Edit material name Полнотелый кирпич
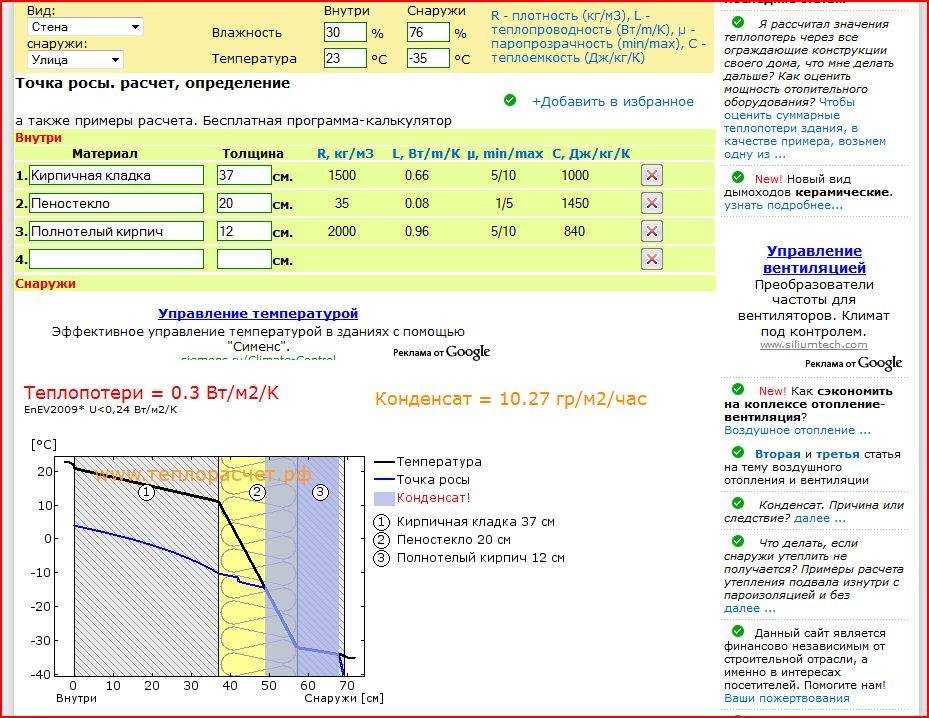Viewport: 929px width, 718px height. point(116,231)
